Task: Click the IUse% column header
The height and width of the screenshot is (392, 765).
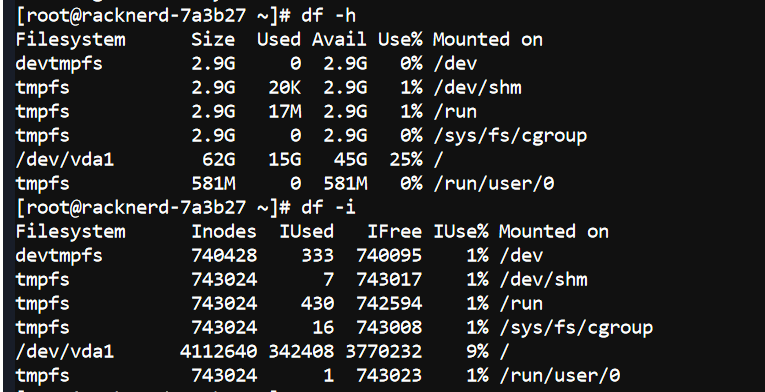Action: pos(461,231)
